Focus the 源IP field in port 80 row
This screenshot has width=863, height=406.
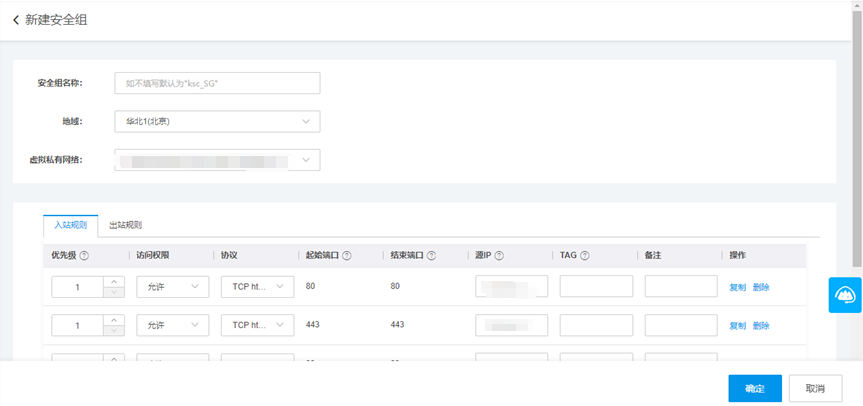[x=512, y=287]
